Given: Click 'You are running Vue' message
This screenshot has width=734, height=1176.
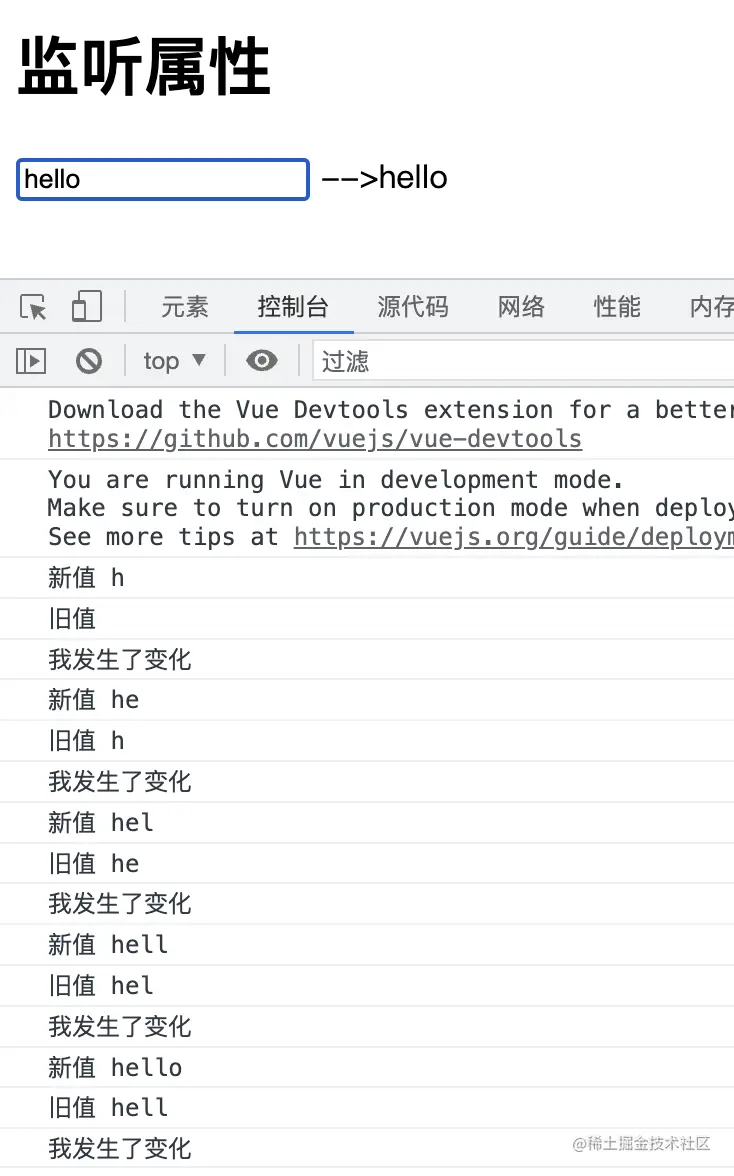Looking at the screenshot, I should tap(335, 479).
